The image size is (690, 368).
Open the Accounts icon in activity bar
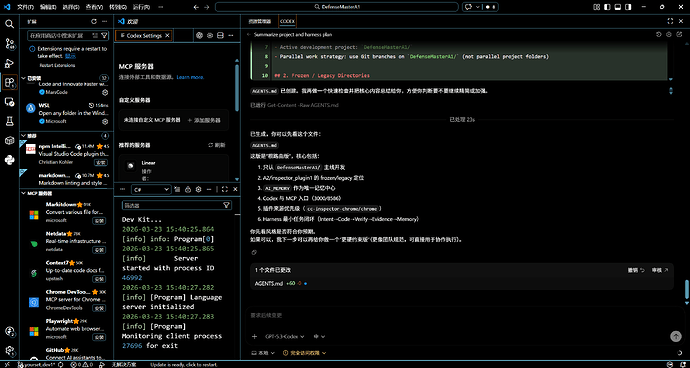pos(9,331)
